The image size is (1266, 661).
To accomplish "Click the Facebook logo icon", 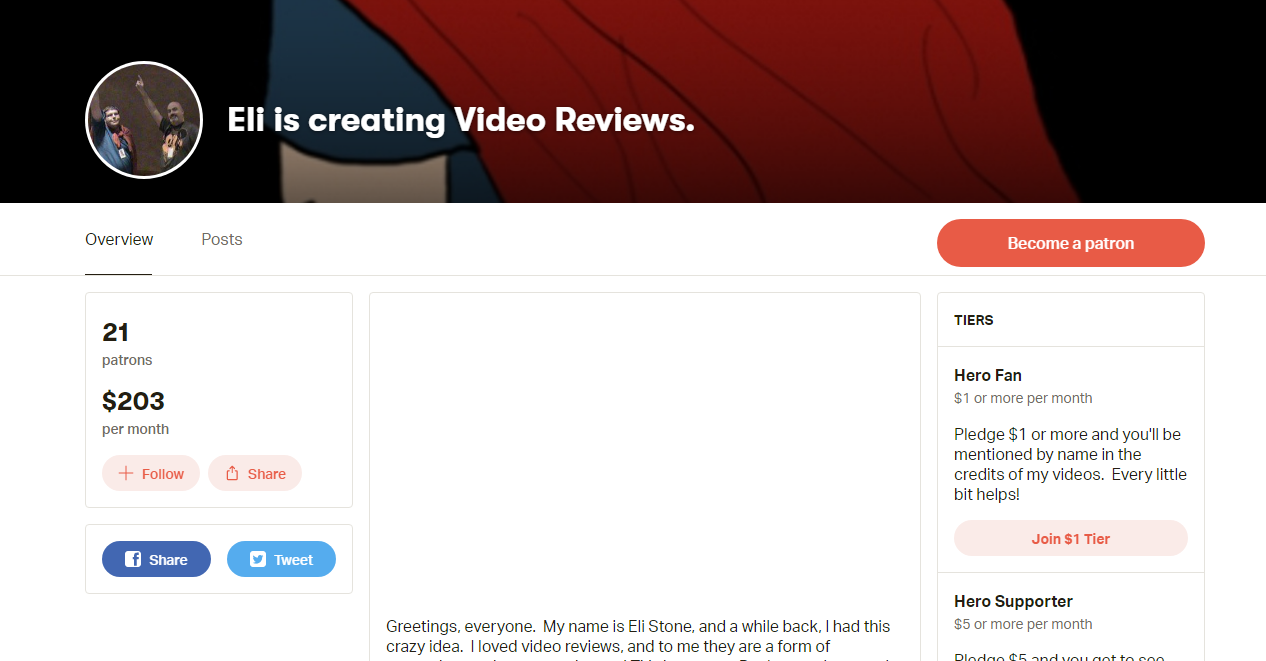I will pos(133,560).
